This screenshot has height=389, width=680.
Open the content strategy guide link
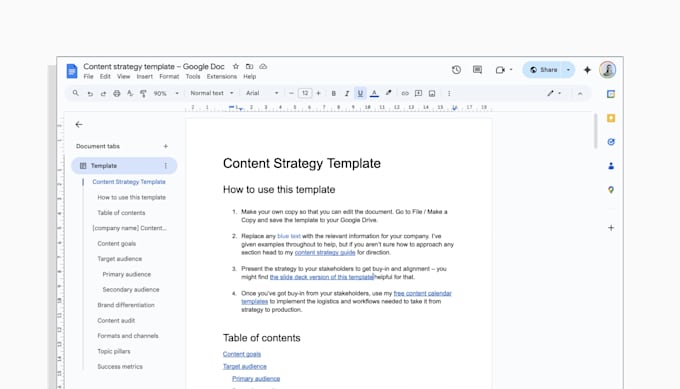click(x=325, y=252)
